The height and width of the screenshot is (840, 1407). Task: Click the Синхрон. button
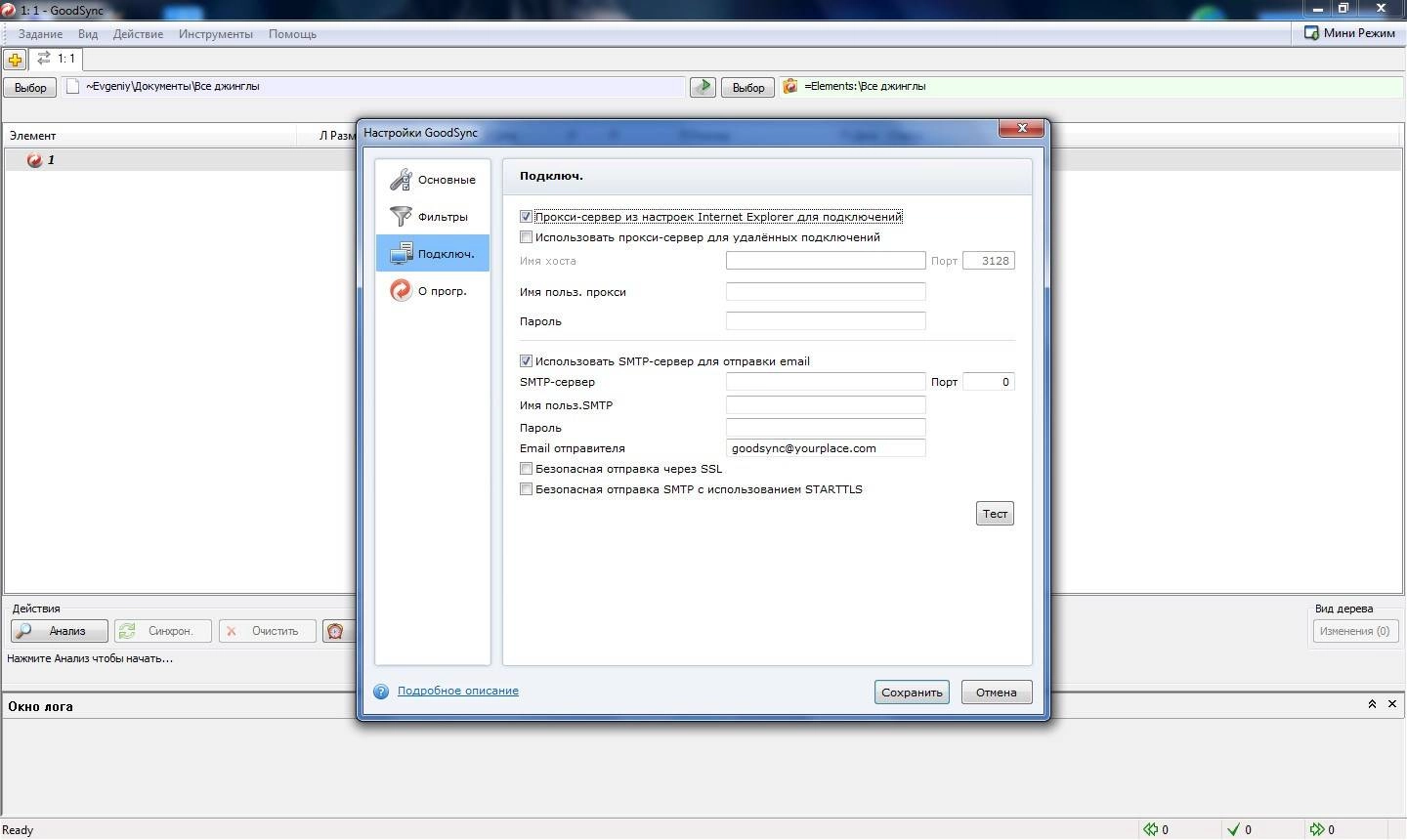point(163,631)
